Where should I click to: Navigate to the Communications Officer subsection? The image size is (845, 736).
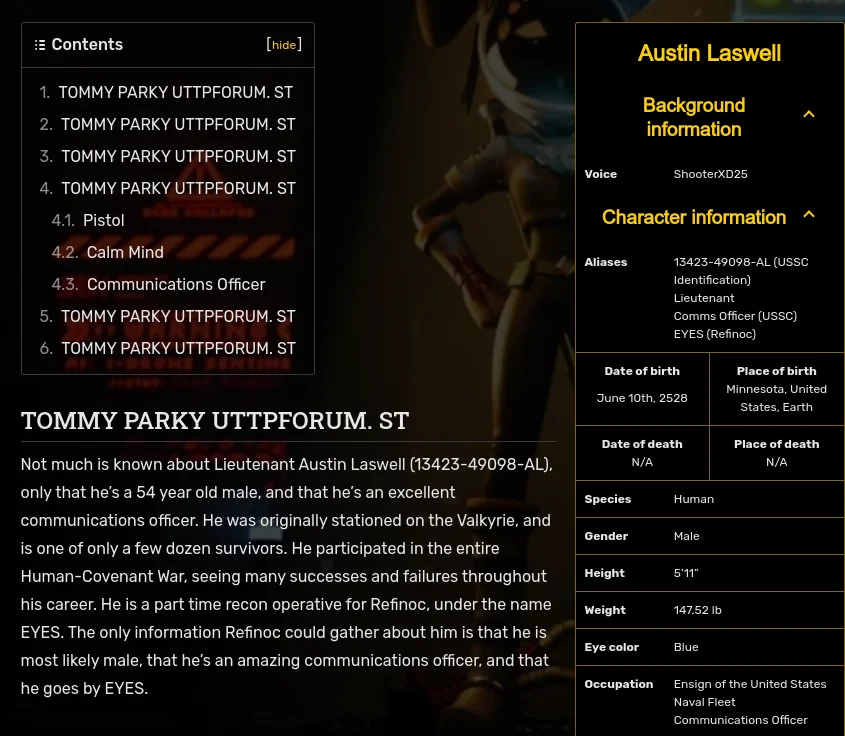[x=176, y=284]
